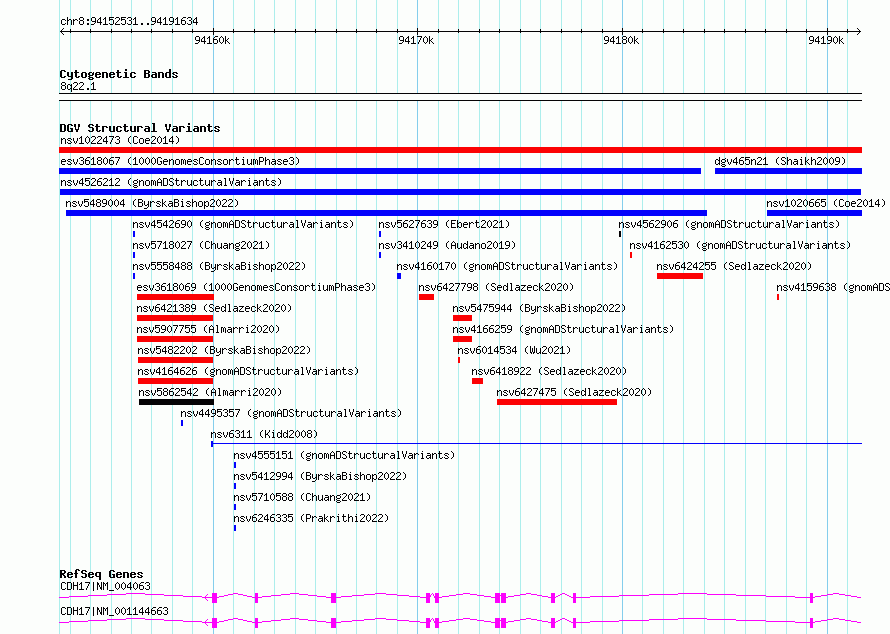
Task: Select the thin blue nsv6311 variant line
Action: coord(536,443)
